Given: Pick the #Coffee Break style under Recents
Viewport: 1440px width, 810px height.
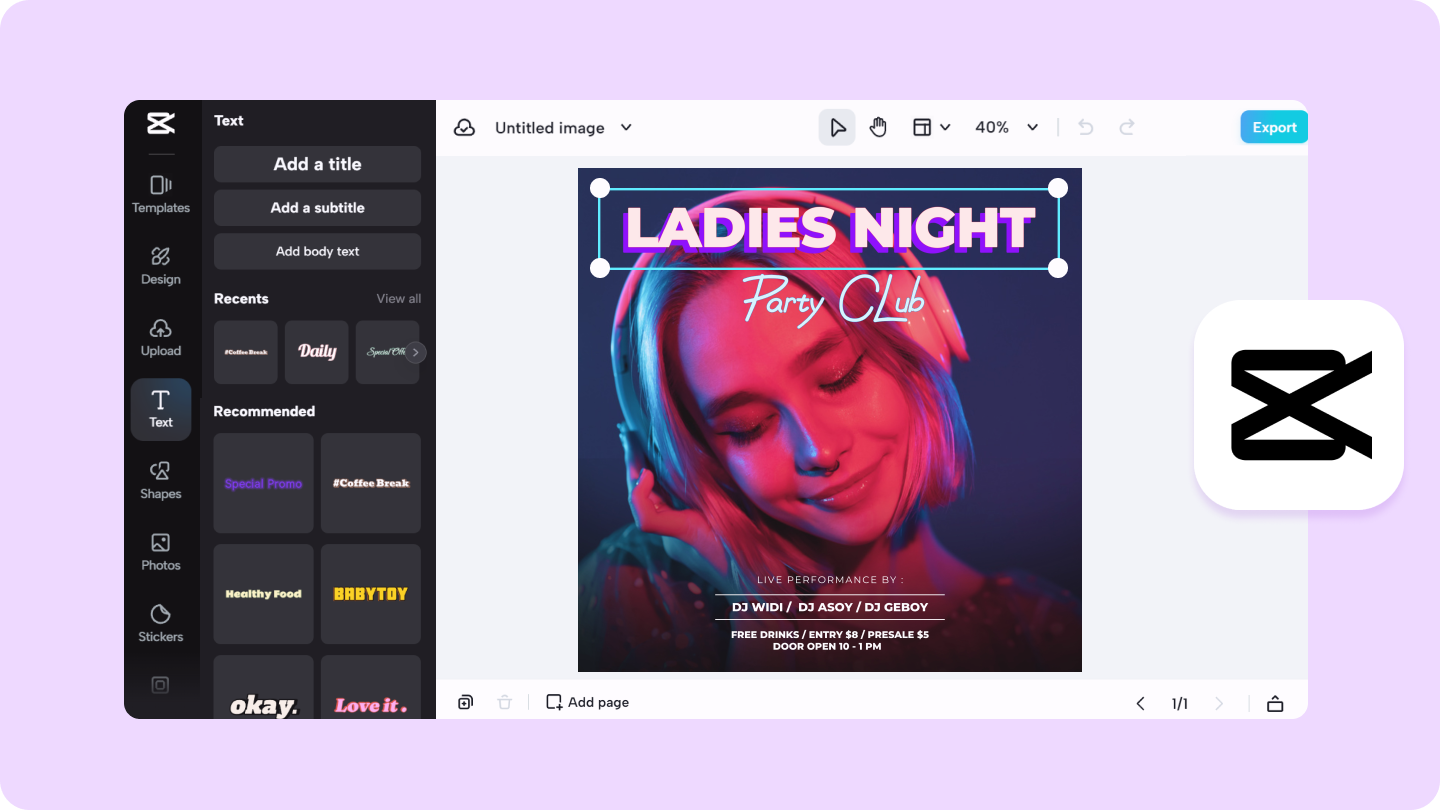Looking at the screenshot, I should pyautogui.click(x=246, y=352).
